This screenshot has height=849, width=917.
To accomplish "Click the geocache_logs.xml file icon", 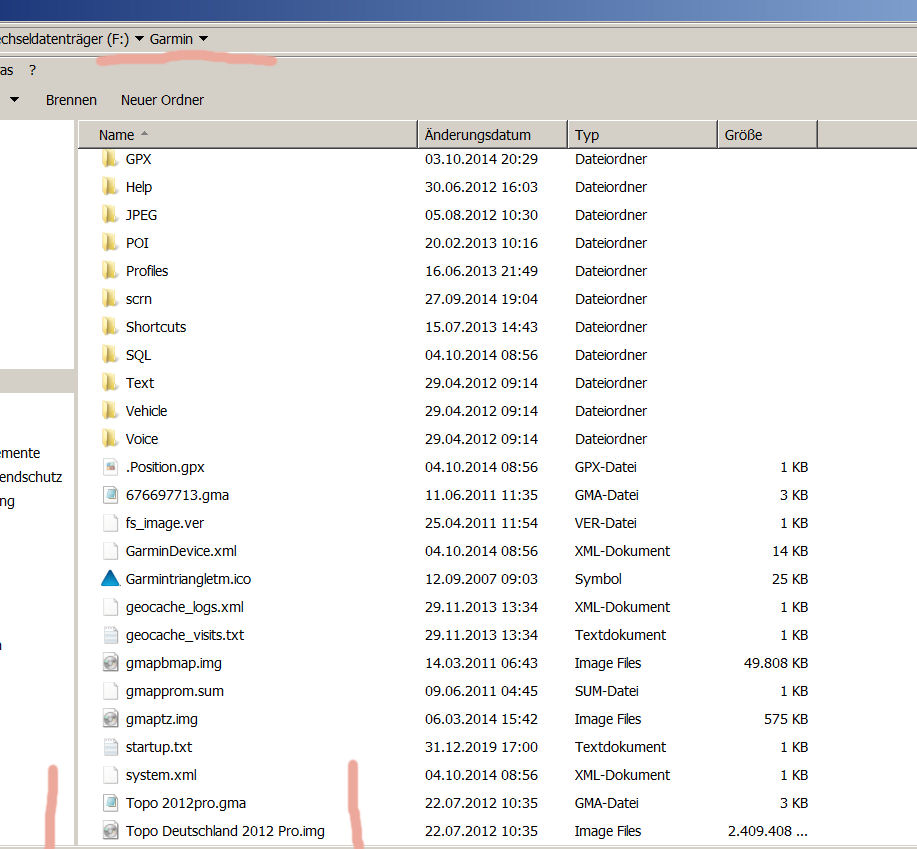I will (x=110, y=607).
